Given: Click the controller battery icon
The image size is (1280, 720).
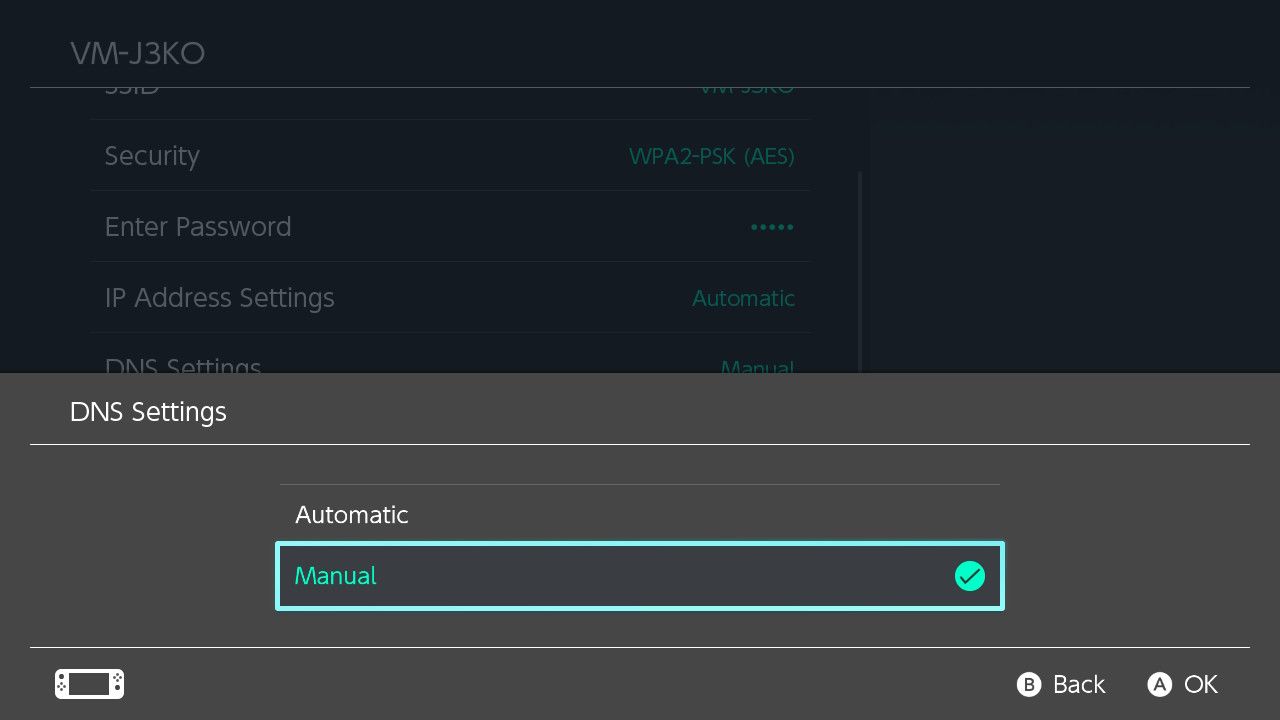Looking at the screenshot, I should (x=88, y=684).
